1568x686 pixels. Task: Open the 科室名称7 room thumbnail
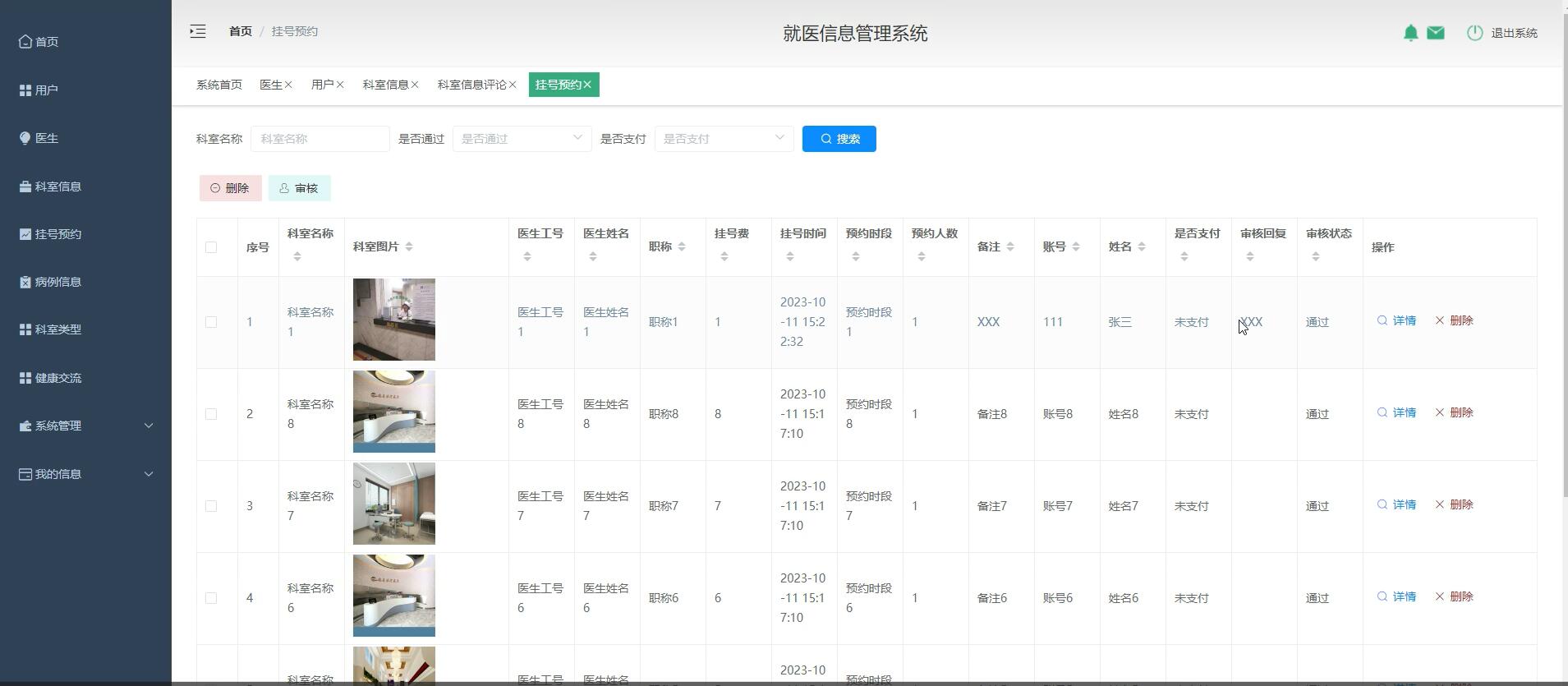(x=394, y=504)
